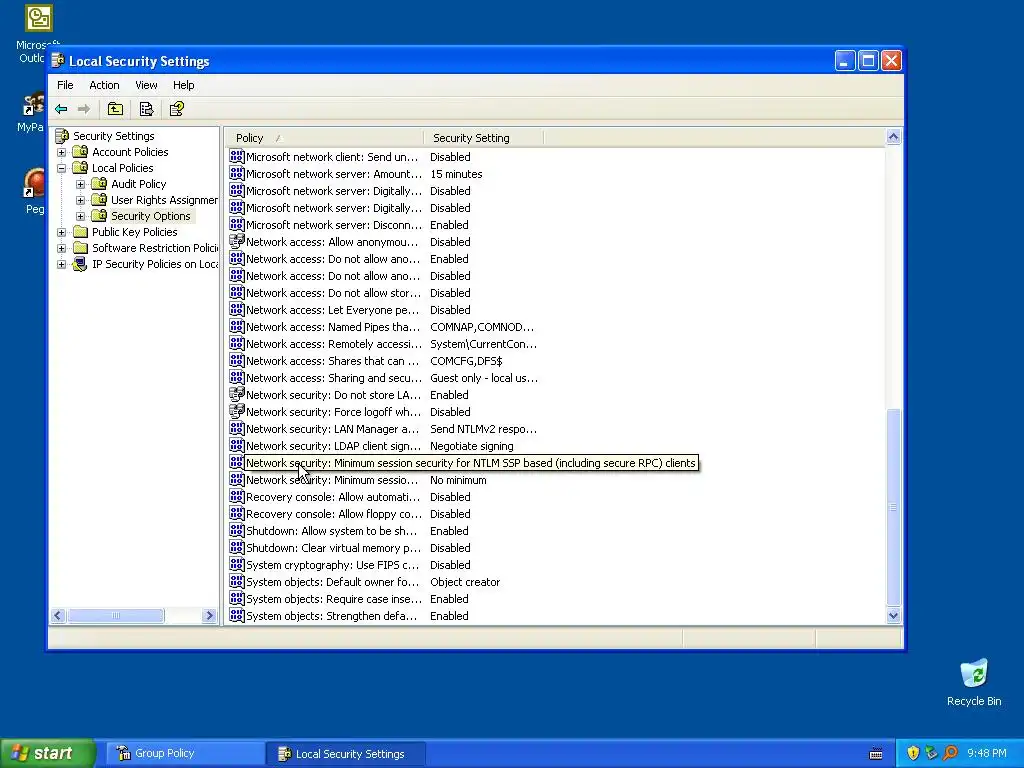The height and width of the screenshot is (768, 1024).
Task: Click the Up one level folder icon
Action: (116, 109)
